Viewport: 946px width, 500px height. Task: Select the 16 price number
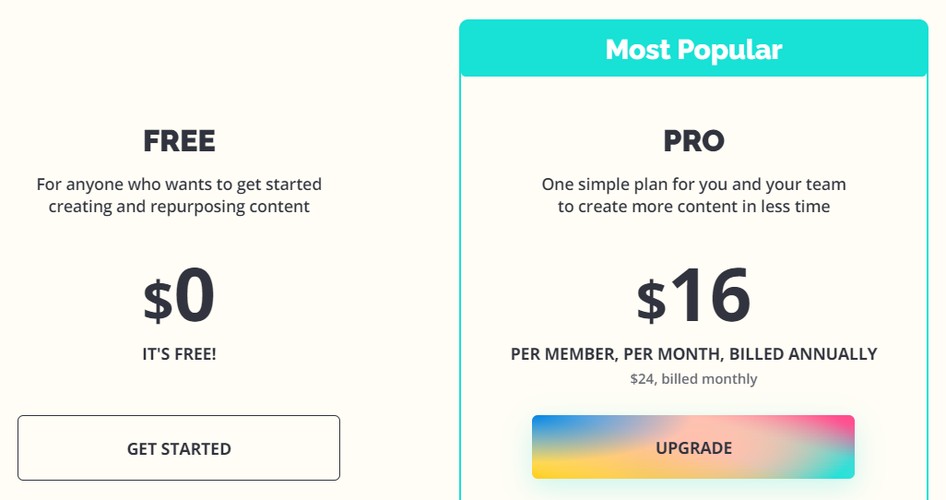[710, 296]
